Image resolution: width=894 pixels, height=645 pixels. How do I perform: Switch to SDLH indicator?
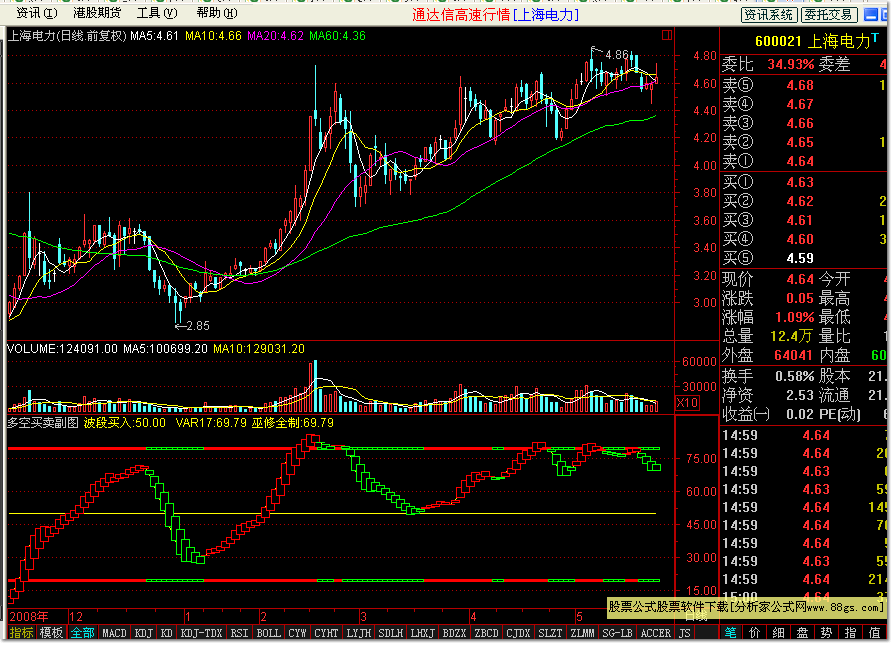coord(391,633)
